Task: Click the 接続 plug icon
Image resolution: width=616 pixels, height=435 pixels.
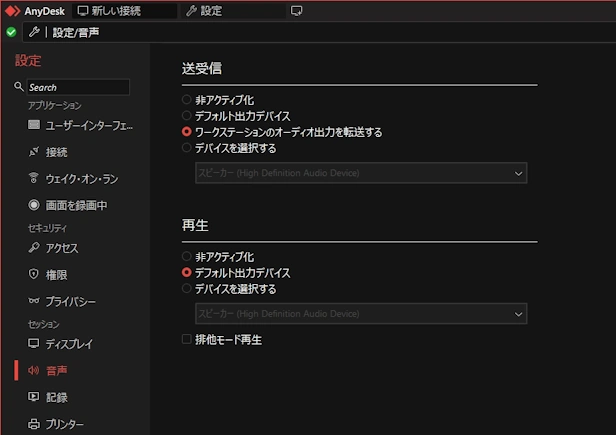Action: (34, 152)
